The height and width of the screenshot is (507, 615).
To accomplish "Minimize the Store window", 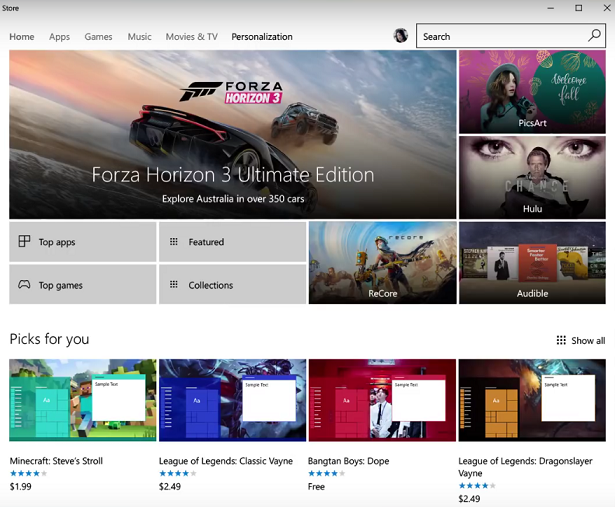I will coord(551,8).
